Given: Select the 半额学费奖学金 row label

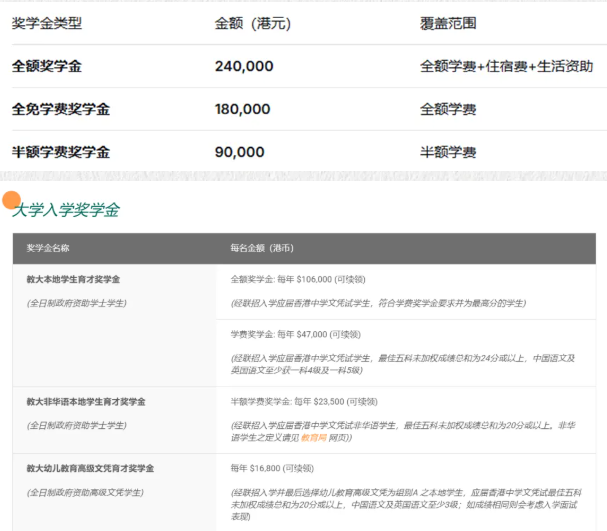Looking at the screenshot, I should point(61,152).
